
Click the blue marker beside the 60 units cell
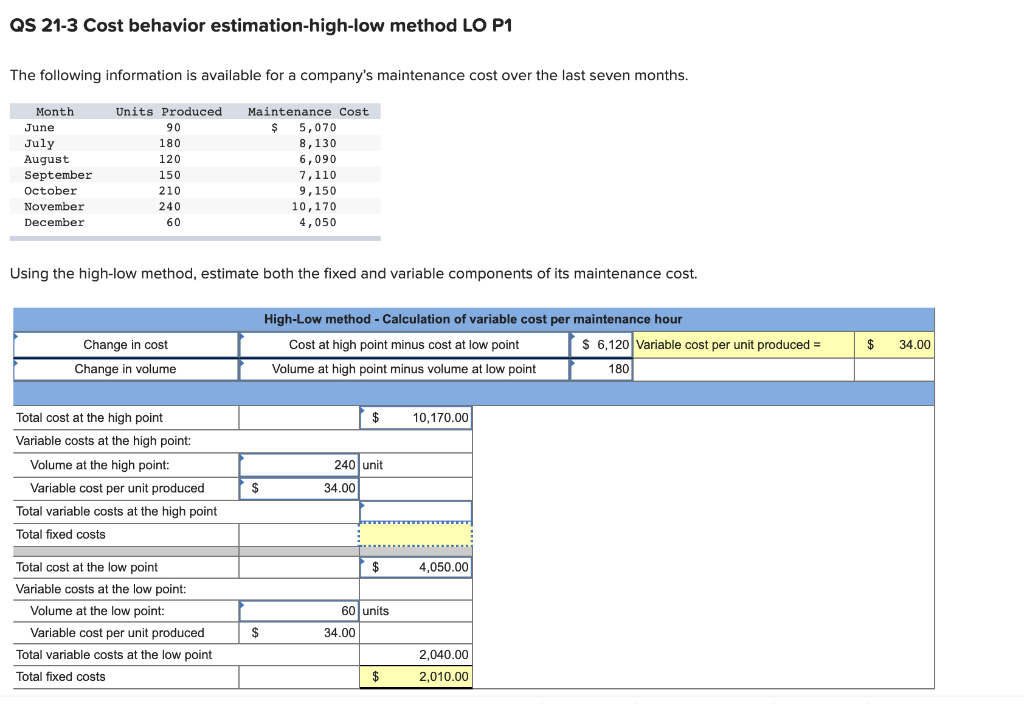(243, 604)
